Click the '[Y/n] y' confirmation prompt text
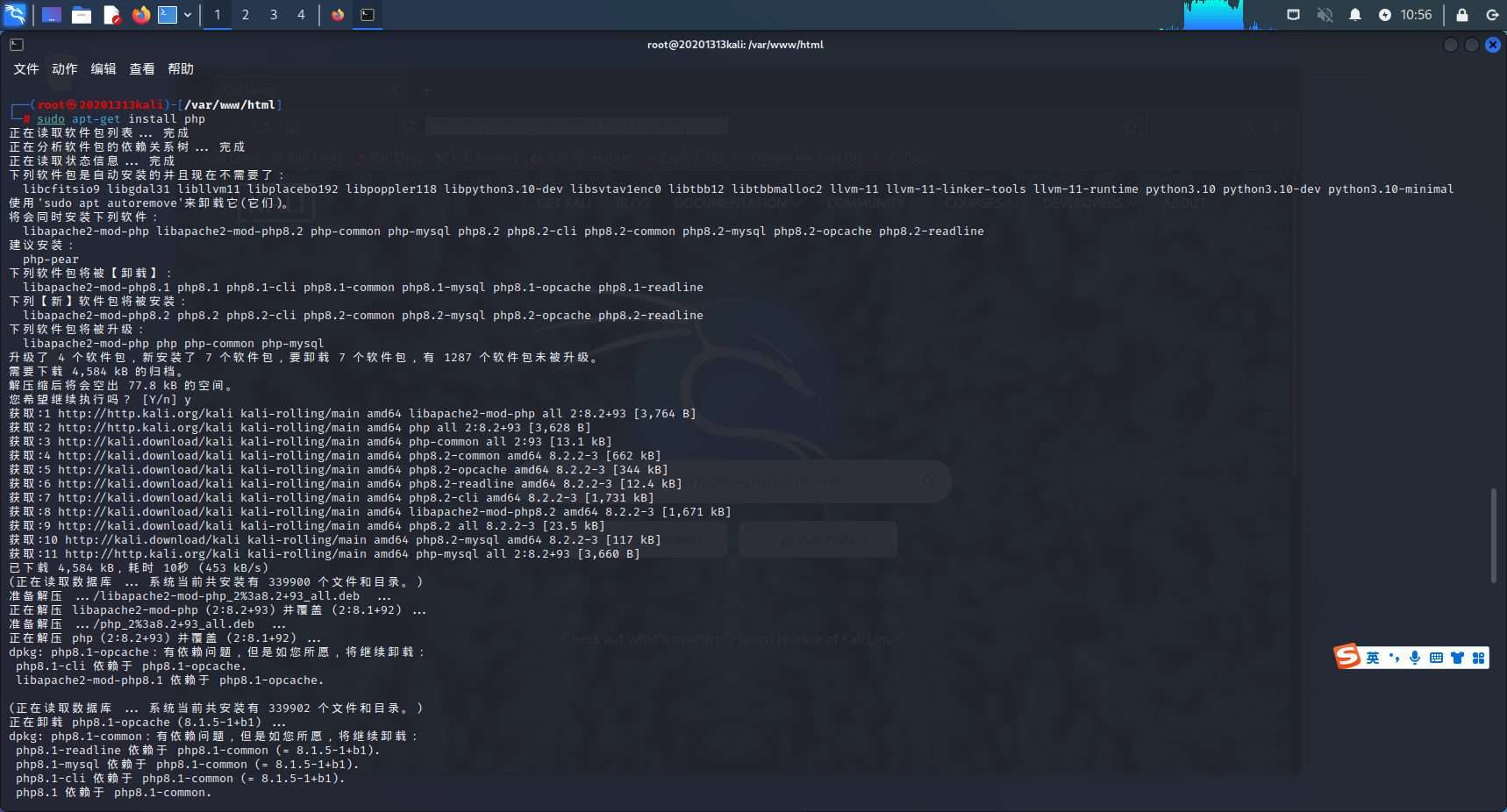Viewport: 1507px width, 812px height. (167, 400)
